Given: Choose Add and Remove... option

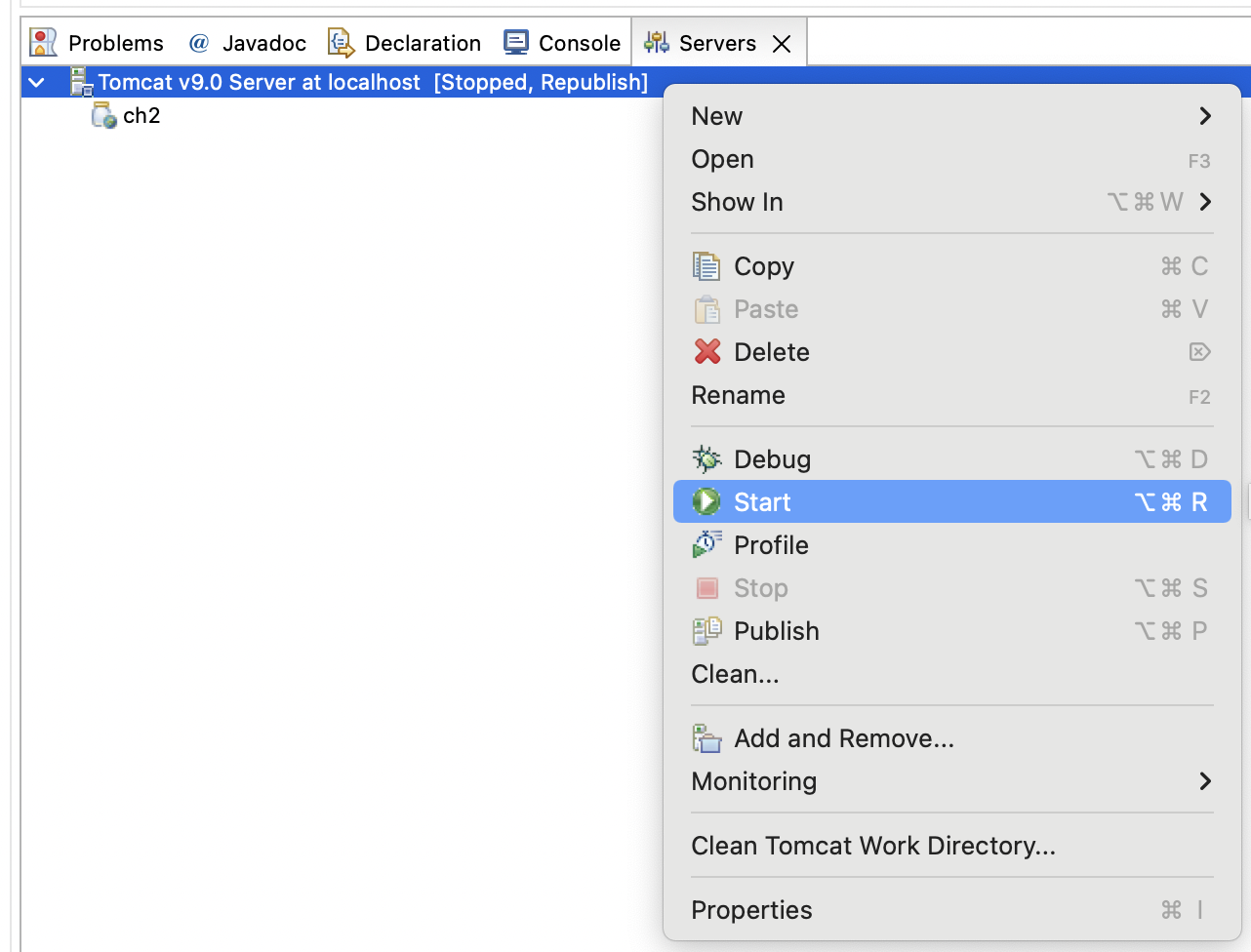Looking at the screenshot, I should pyautogui.click(x=951, y=738).
